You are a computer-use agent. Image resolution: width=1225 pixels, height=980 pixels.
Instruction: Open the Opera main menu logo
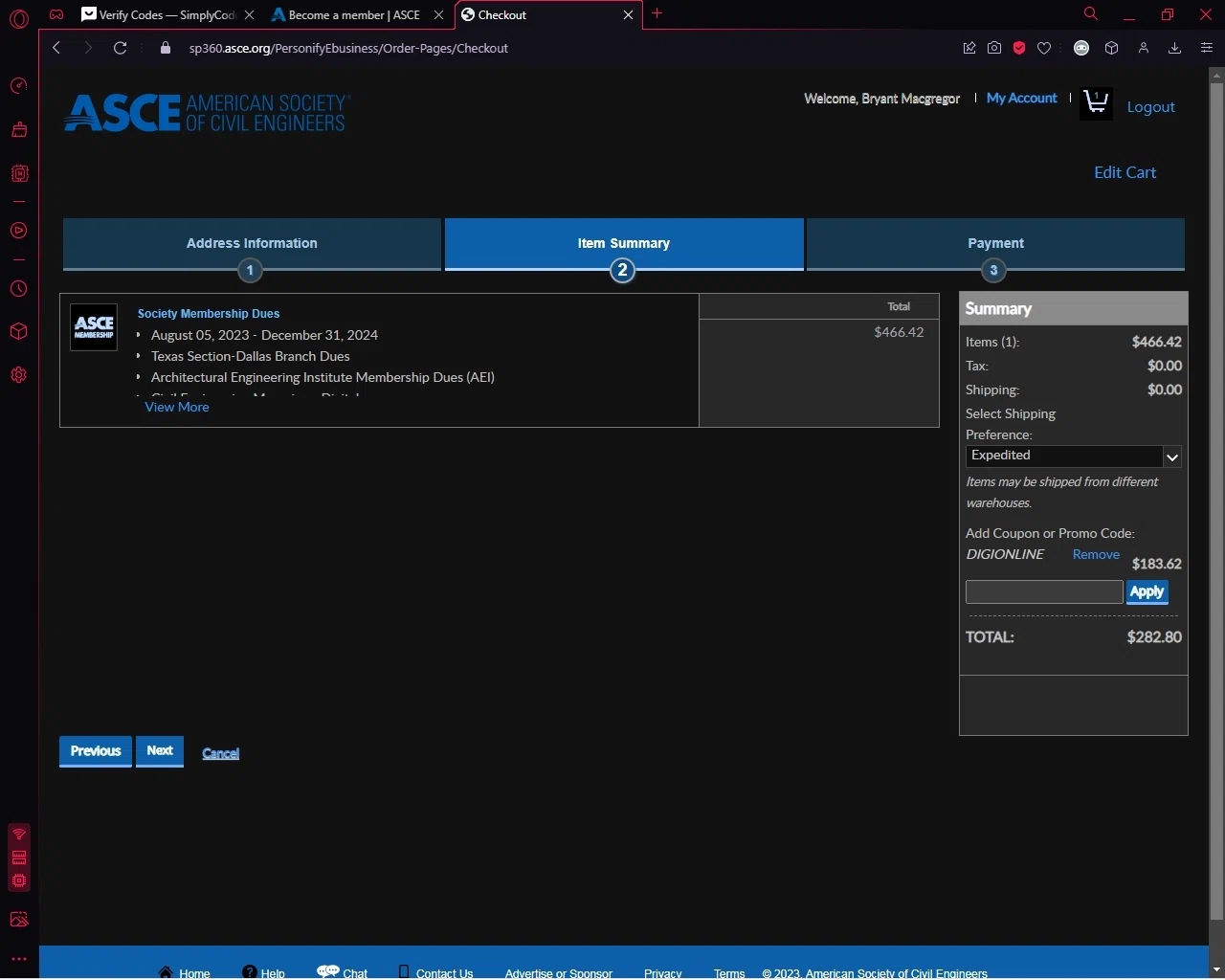[18, 17]
